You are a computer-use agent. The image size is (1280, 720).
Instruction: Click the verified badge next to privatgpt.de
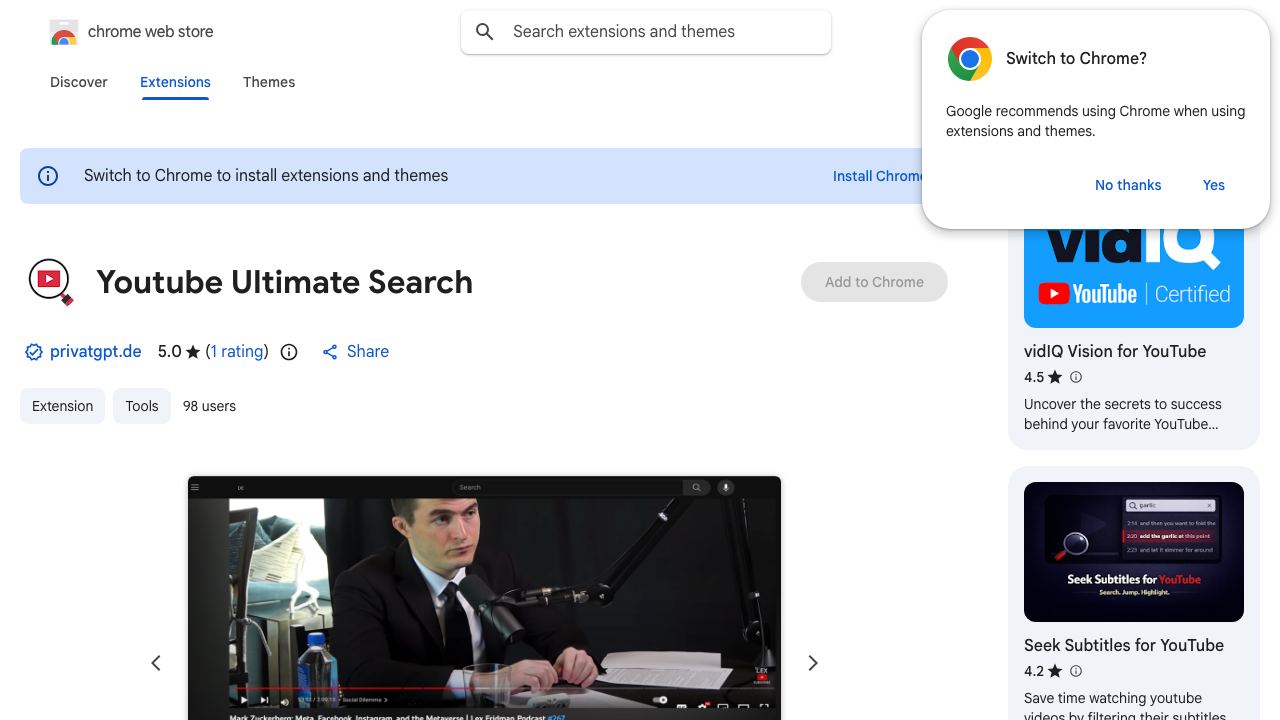(34, 352)
